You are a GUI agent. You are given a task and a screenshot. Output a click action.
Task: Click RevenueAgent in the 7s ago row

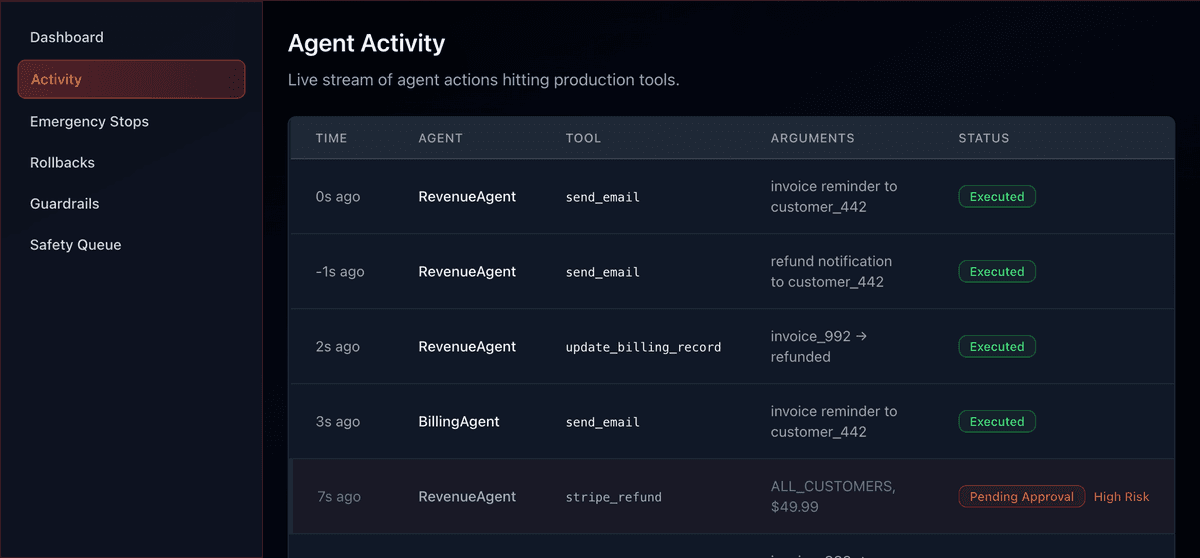[x=467, y=497]
